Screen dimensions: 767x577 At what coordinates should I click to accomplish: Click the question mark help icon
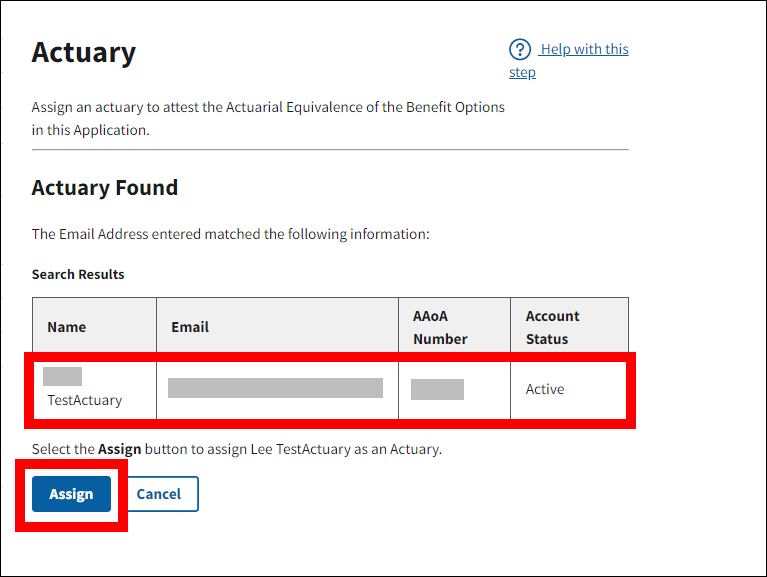coord(519,50)
